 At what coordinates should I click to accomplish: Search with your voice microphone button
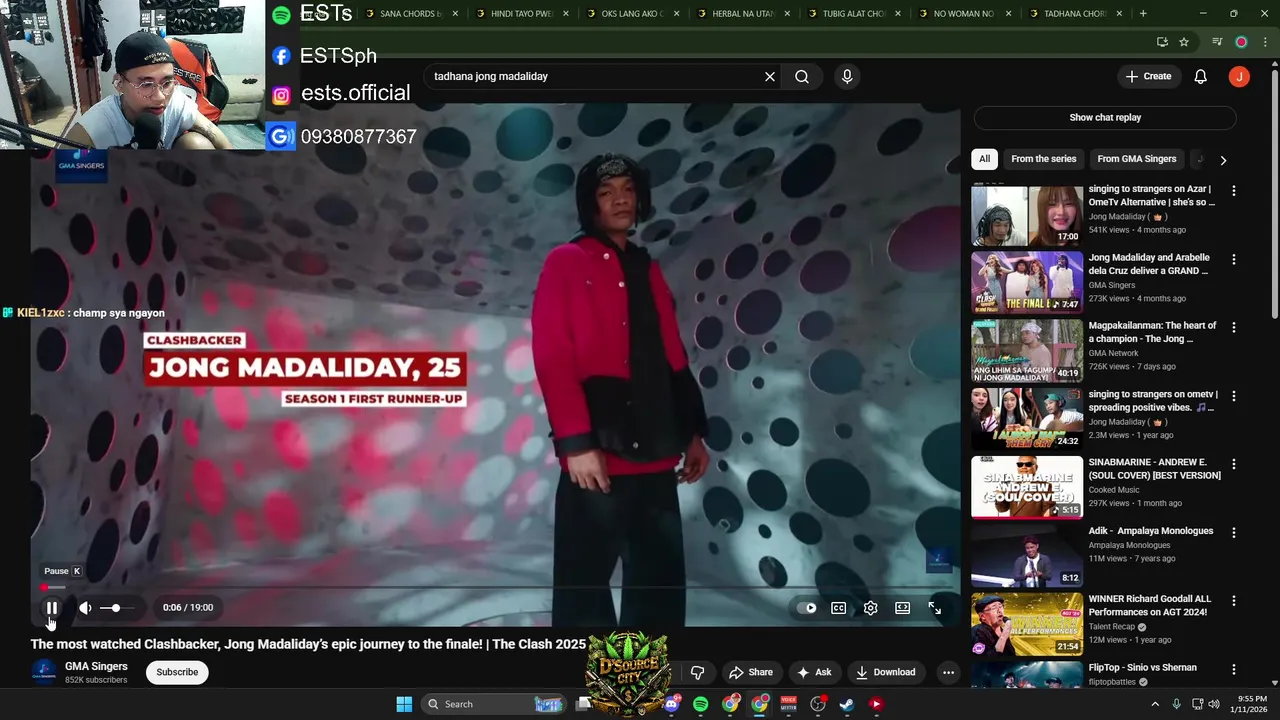(x=847, y=77)
